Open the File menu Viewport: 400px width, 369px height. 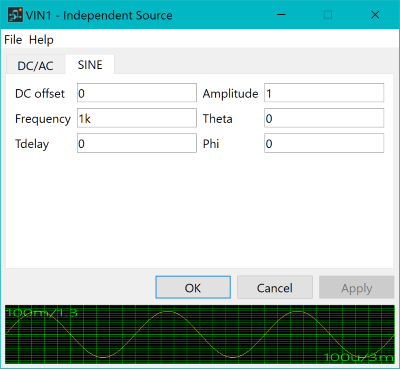[x=13, y=40]
